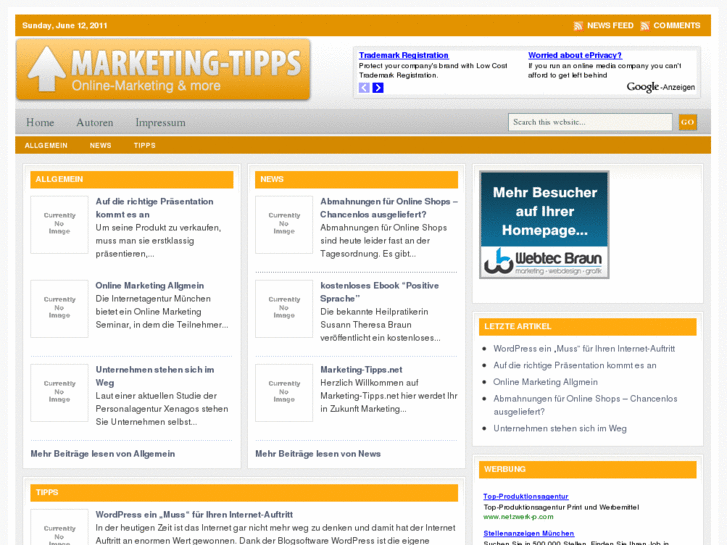Click the LETZTE ARTIKEL sidebar header
Image resolution: width=727 pixels, height=545 pixels.
point(588,327)
